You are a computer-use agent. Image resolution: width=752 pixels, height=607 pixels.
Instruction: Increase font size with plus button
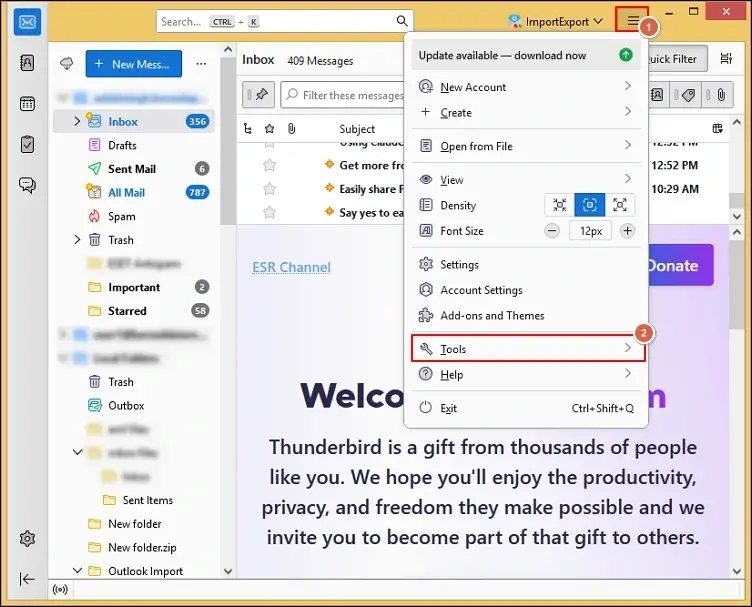tap(627, 231)
